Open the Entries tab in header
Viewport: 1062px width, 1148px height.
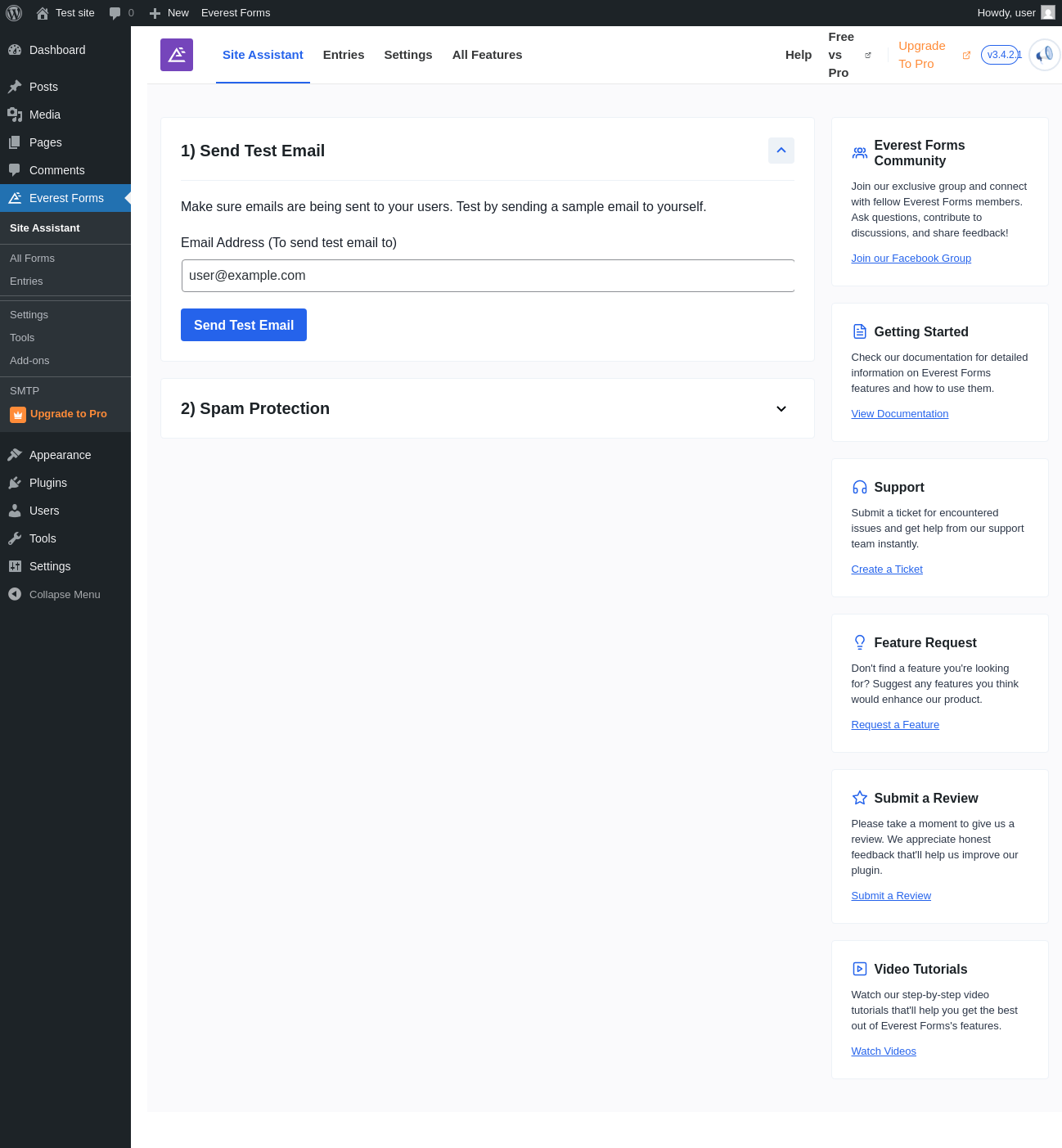(344, 55)
